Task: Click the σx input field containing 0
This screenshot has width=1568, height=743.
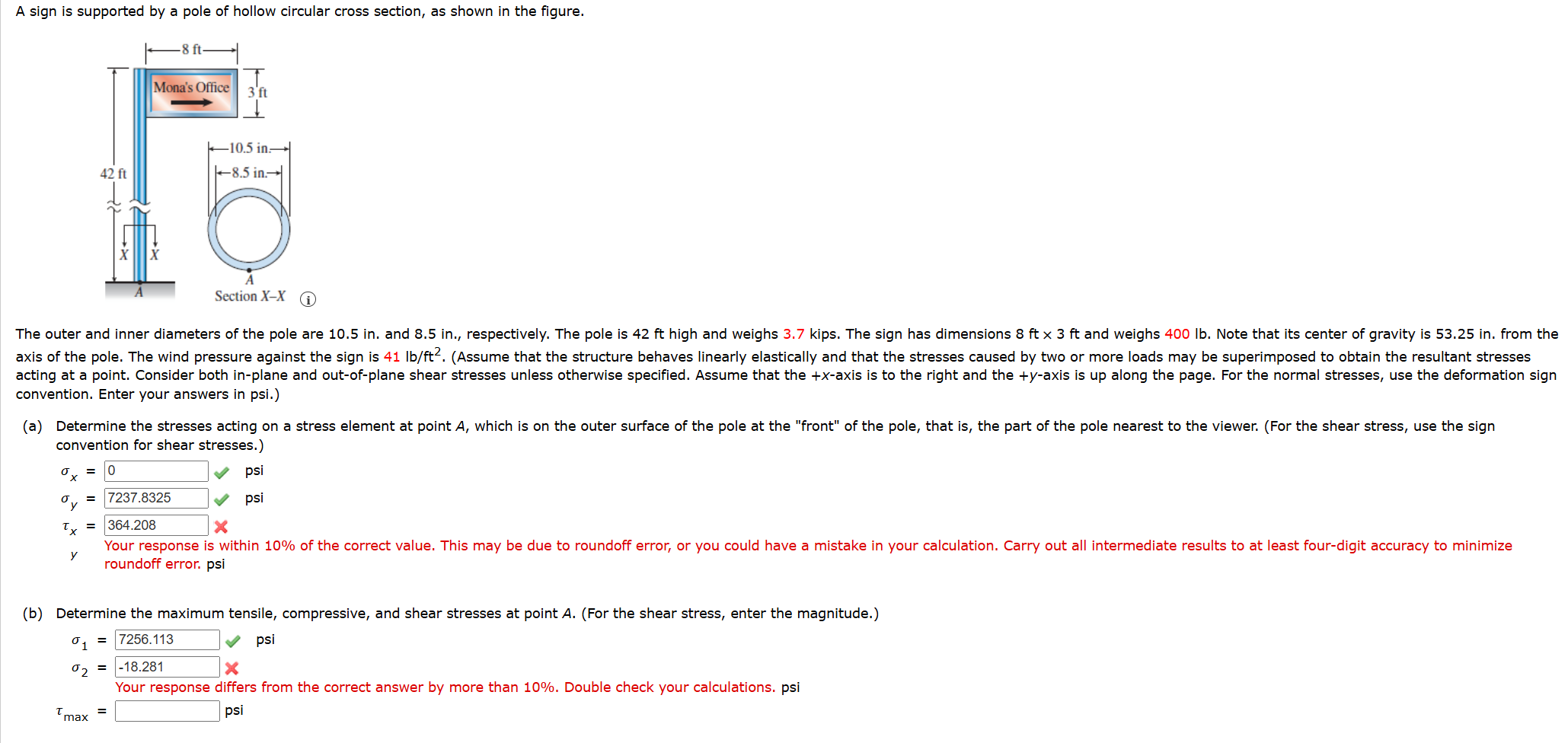Action: pos(156,471)
